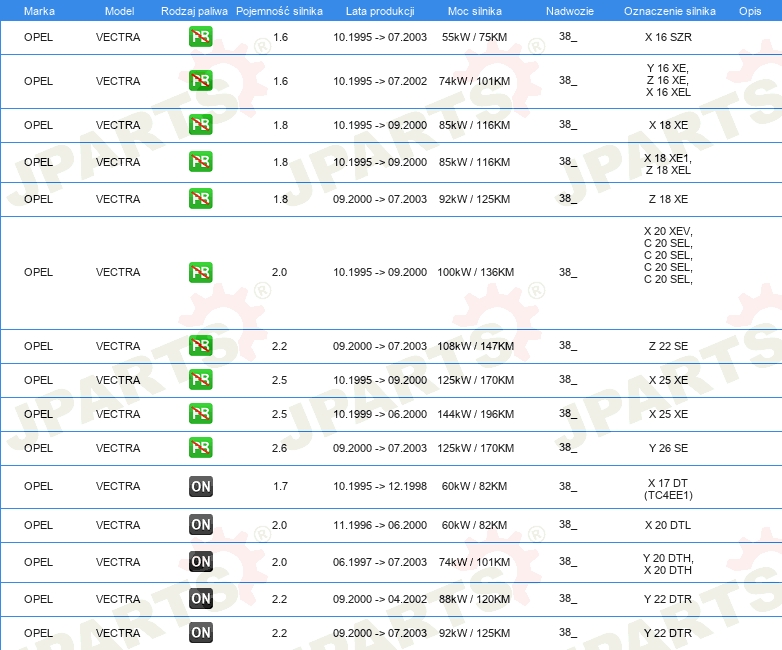The image size is (782, 650).
Task: Click engine code X 17 DT (TC4EE1)
Action: coord(668,489)
